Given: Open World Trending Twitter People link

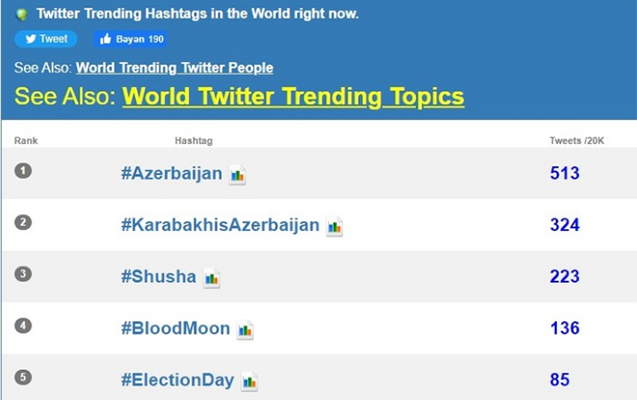Looking at the screenshot, I should pyautogui.click(x=174, y=68).
